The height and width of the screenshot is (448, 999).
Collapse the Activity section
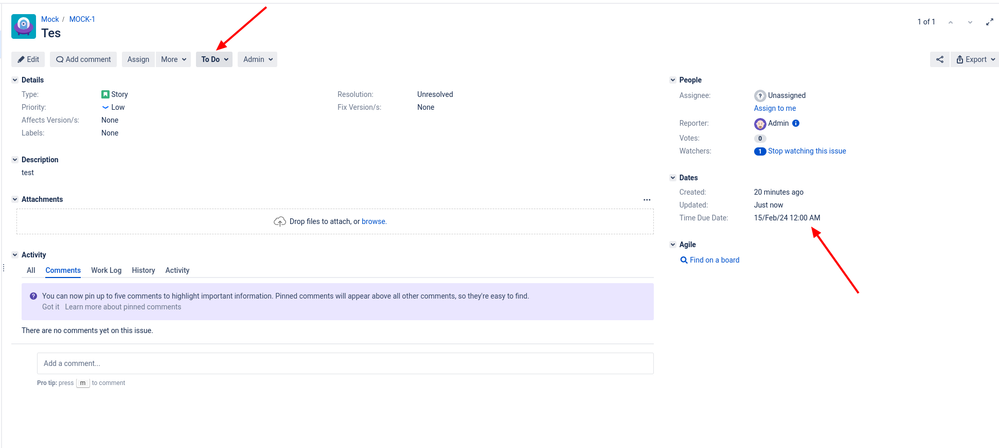tap(15, 255)
